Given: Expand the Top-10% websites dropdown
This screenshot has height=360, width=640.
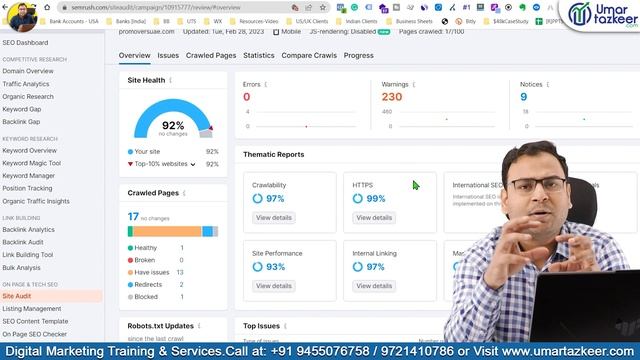Looking at the screenshot, I should [x=193, y=164].
